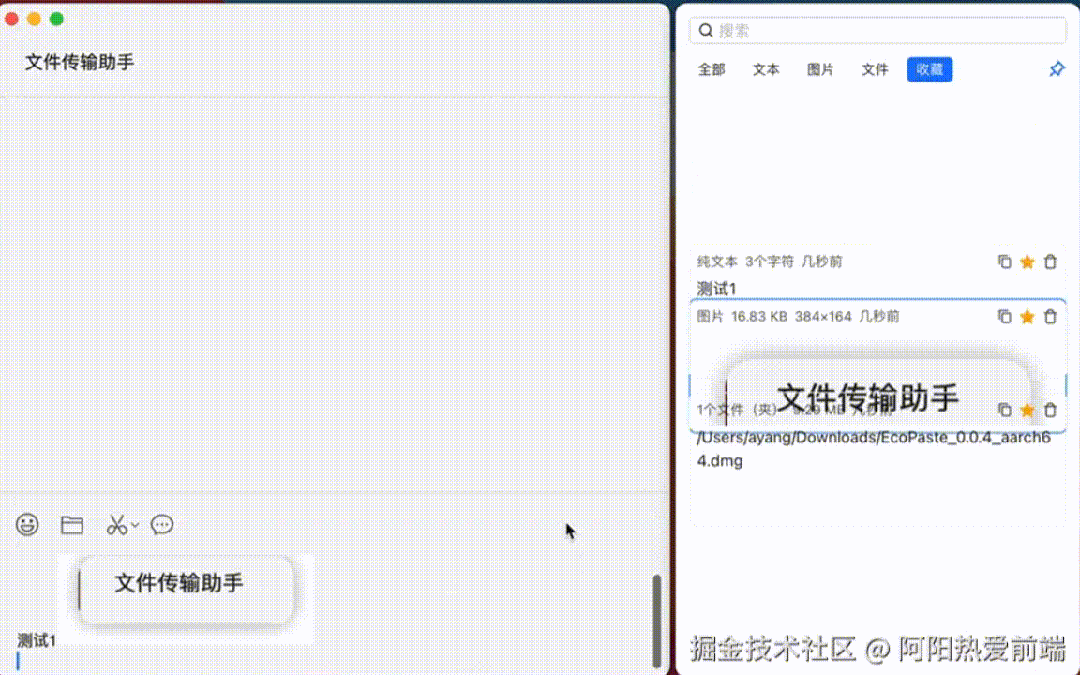Viewport: 1080px width, 675px height.
Task: Click the search magnifier icon
Action: (705, 30)
